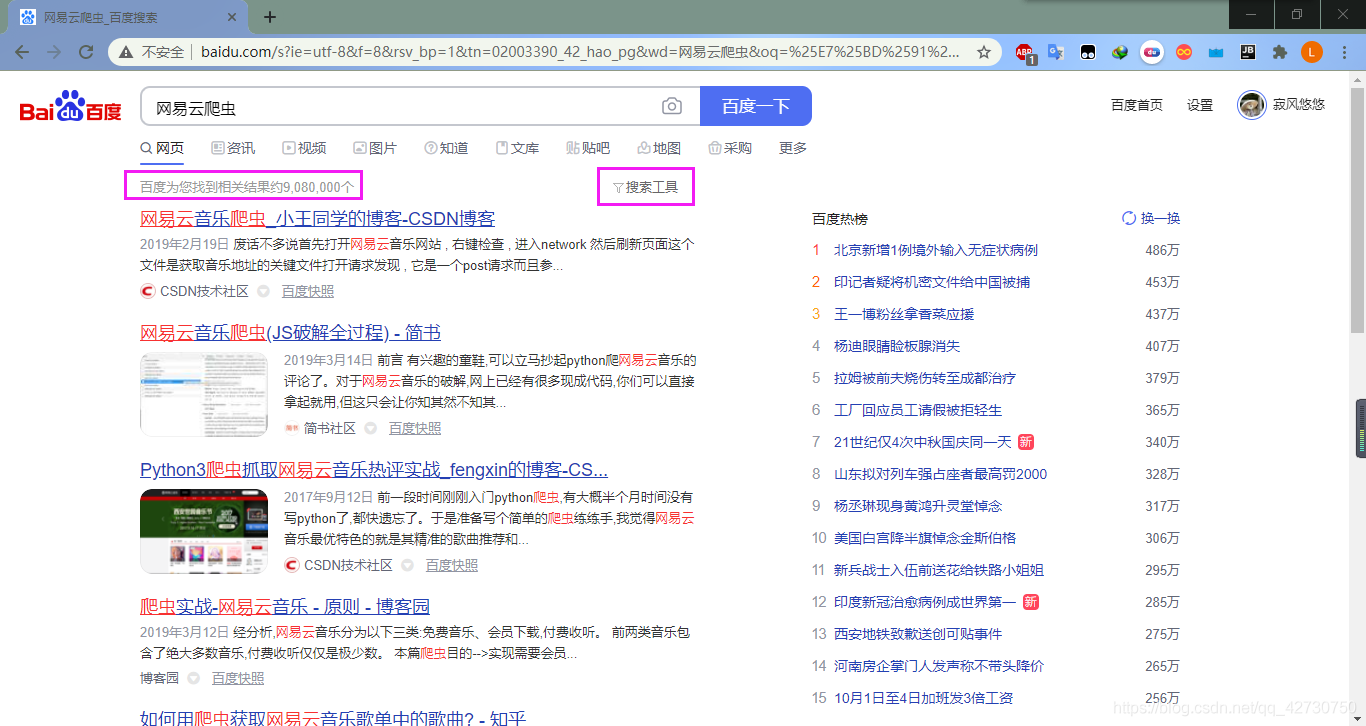This screenshot has height=726, width=1366.
Task: Open result 爬虫实战-网易云音乐 - 原则 - 博客园
Action: coord(285,607)
